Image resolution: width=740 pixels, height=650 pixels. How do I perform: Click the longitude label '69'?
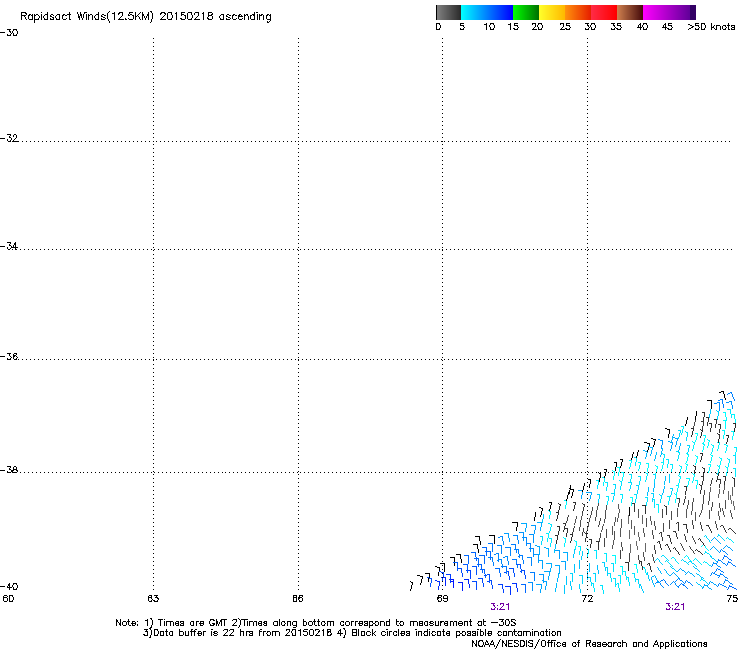[x=442, y=599]
